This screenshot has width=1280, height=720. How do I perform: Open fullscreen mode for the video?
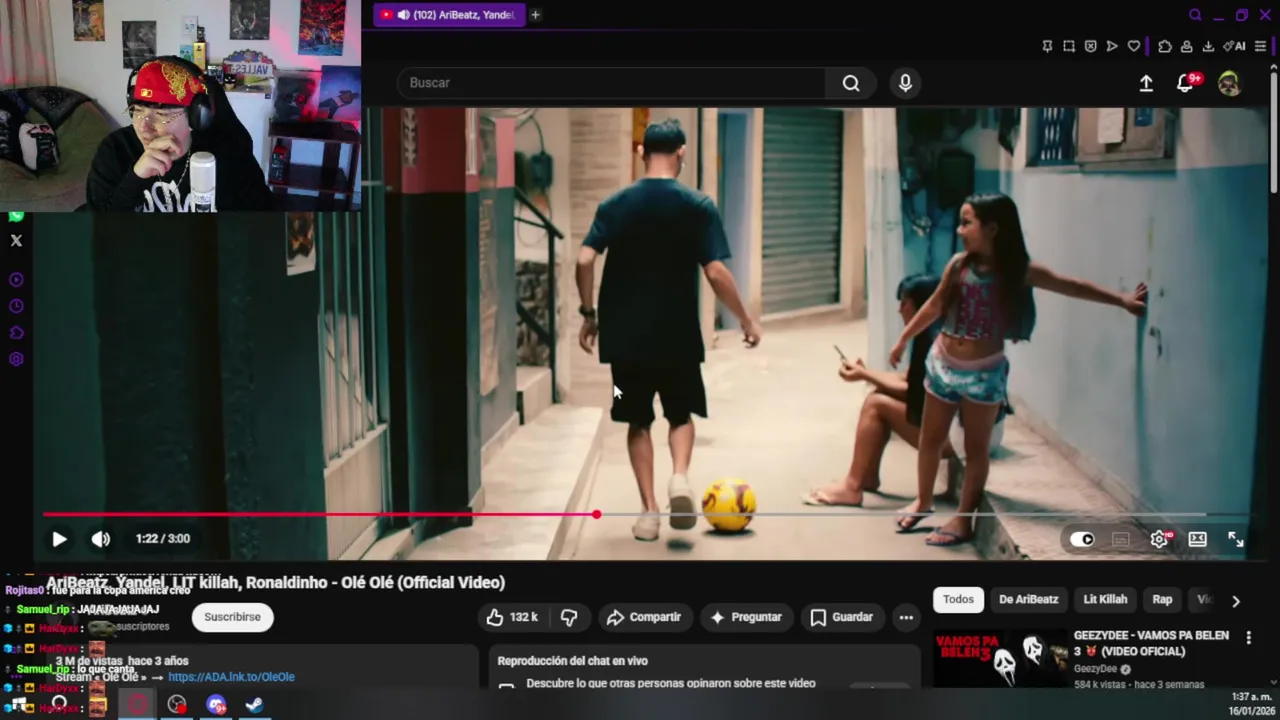point(1236,539)
